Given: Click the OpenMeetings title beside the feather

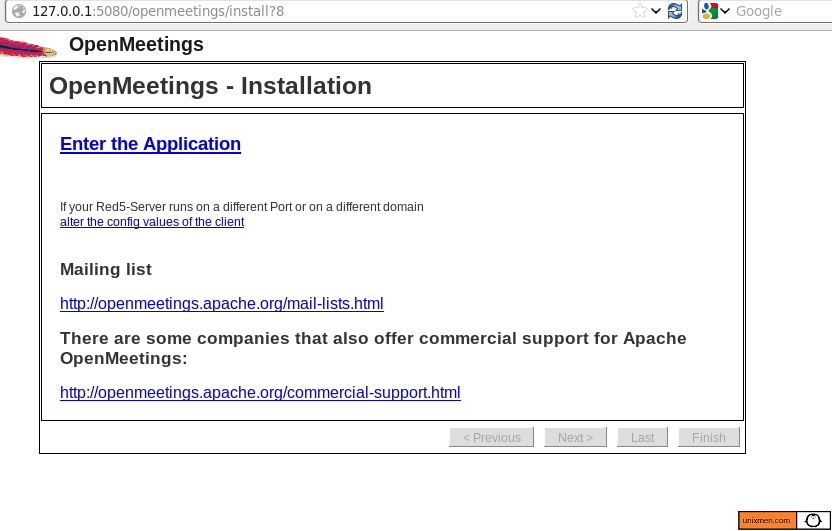Looking at the screenshot, I should tap(136, 45).
